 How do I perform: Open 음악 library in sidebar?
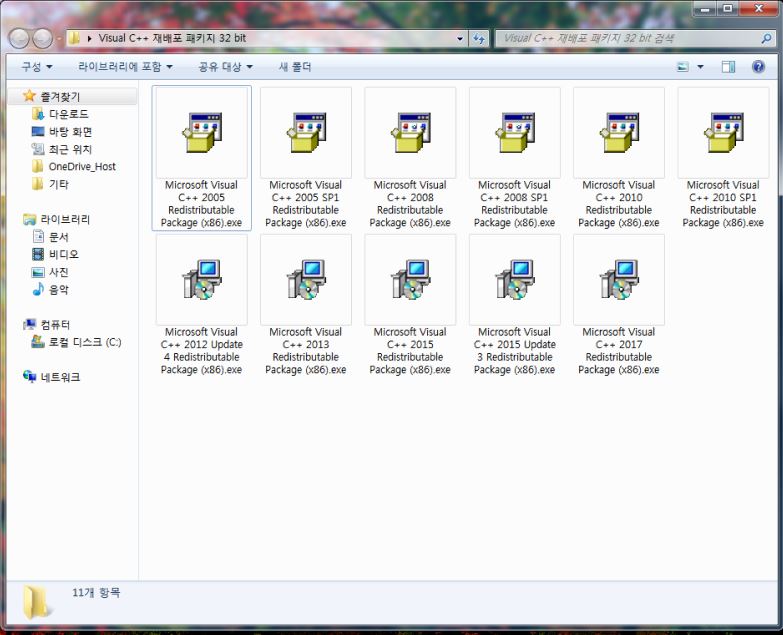[x=58, y=290]
